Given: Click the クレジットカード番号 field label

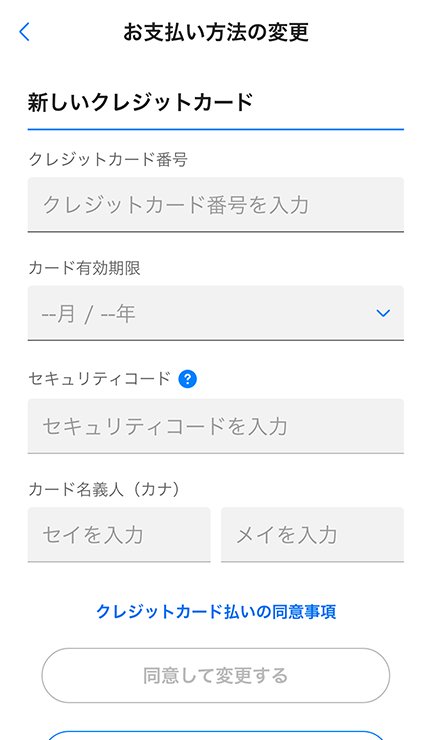Looking at the screenshot, I should click(x=108, y=160).
